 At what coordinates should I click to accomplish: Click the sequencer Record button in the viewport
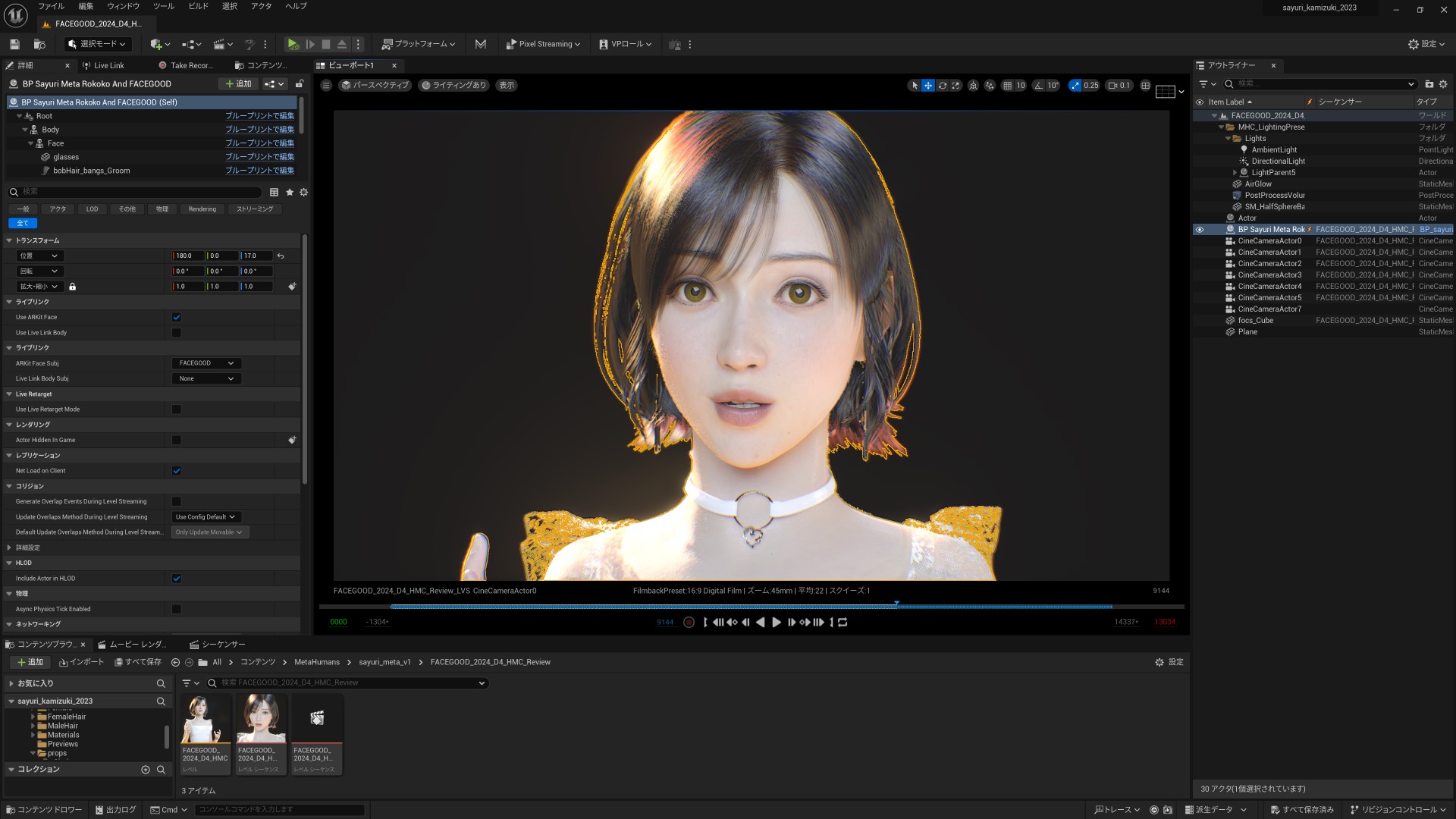689,623
